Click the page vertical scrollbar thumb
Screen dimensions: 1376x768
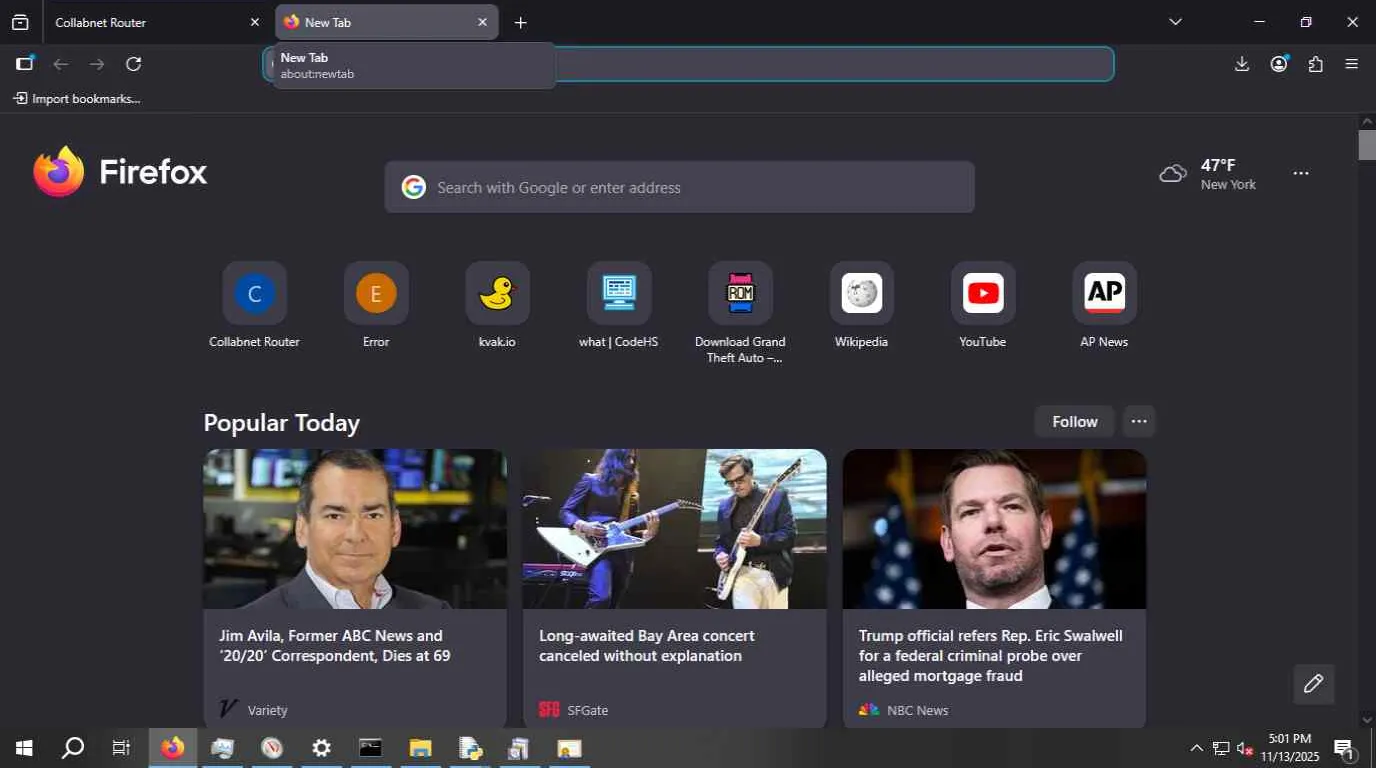pyautogui.click(x=1367, y=145)
